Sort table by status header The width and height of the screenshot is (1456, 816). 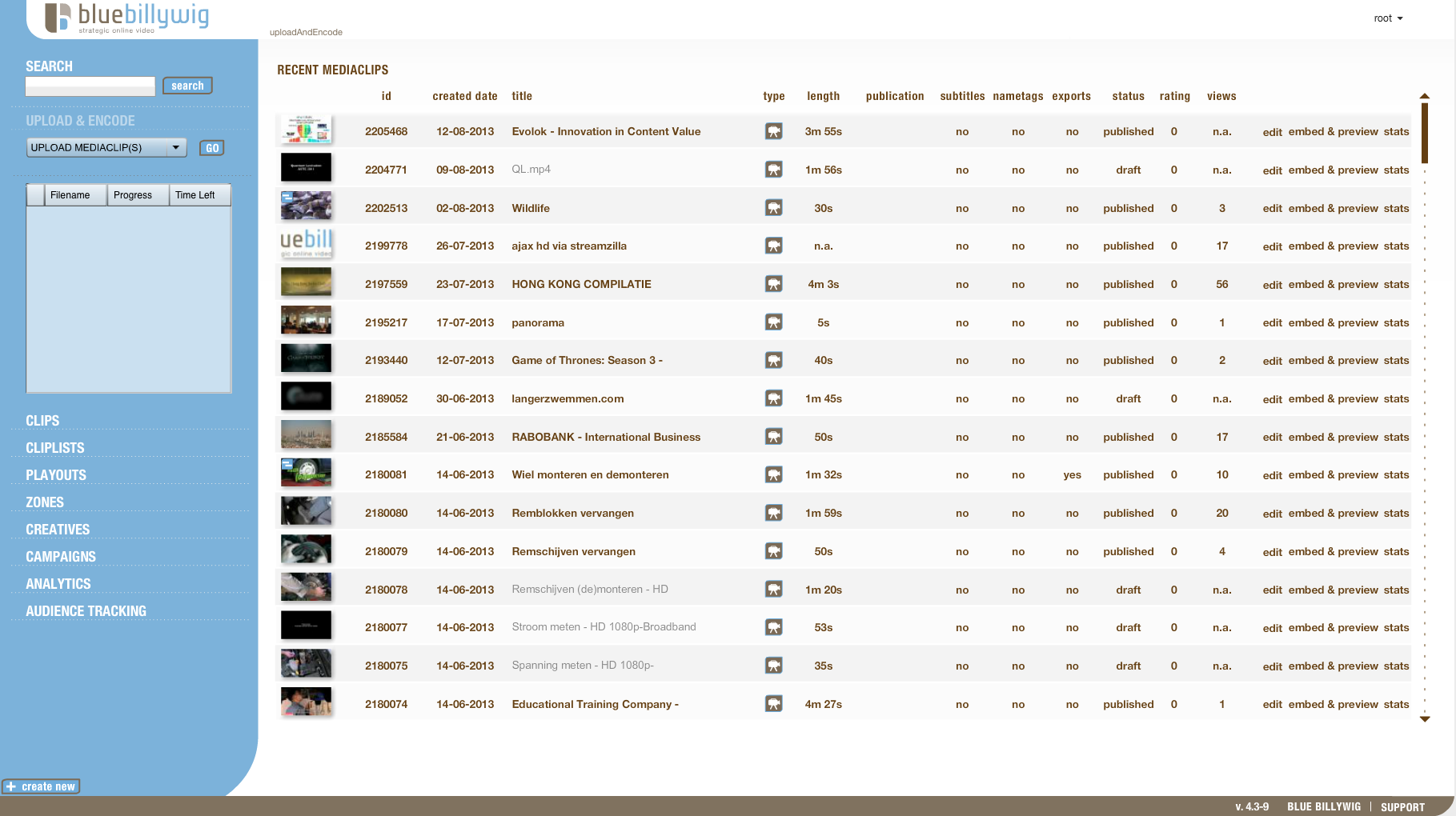1128,96
